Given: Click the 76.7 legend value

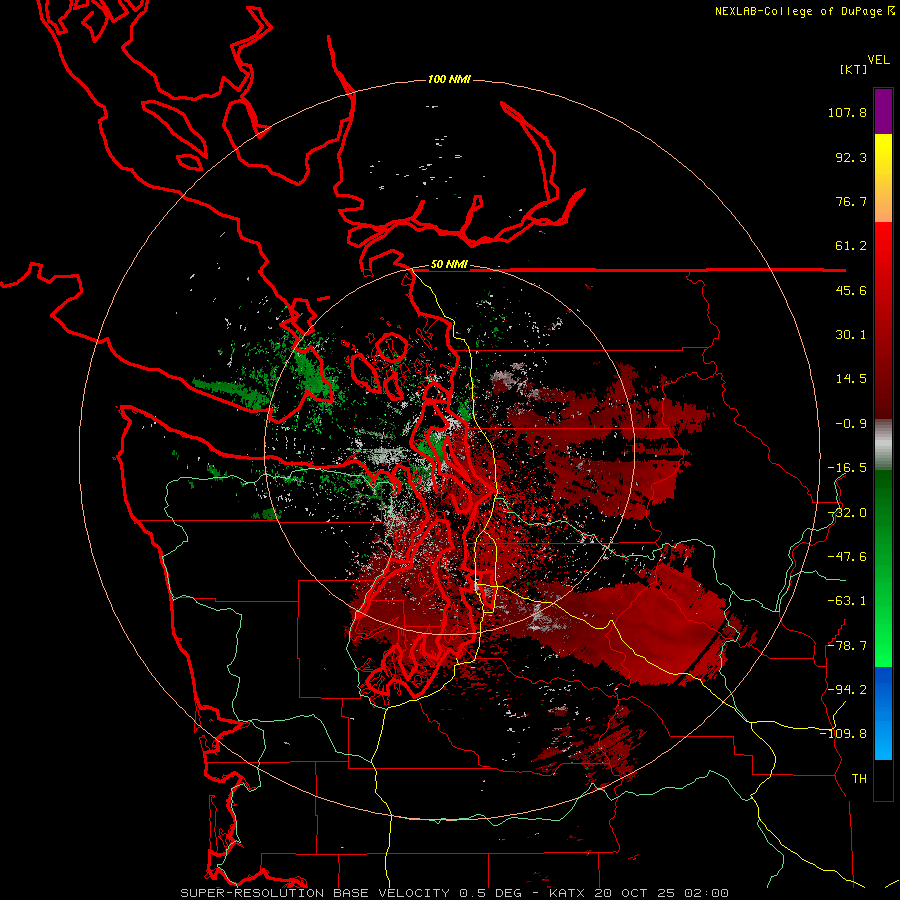Looking at the screenshot, I should [x=851, y=201].
